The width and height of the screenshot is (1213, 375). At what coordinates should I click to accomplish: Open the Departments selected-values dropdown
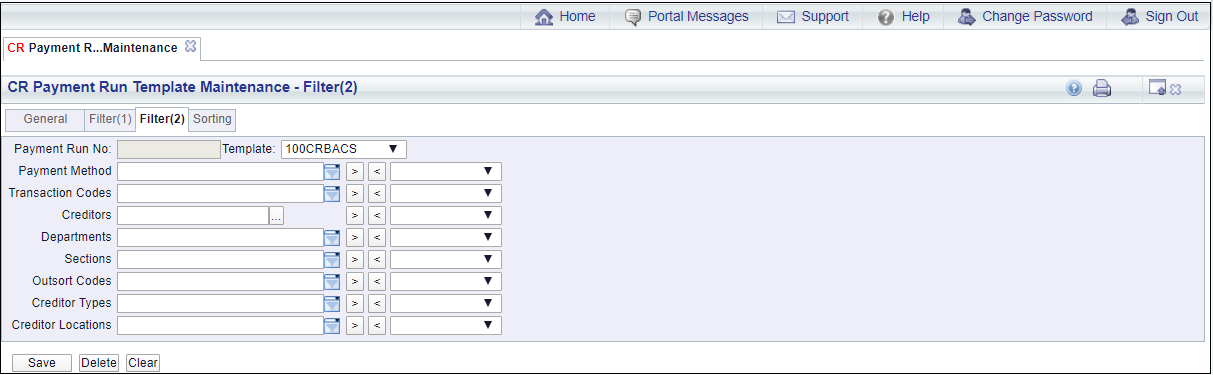[x=446, y=237]
